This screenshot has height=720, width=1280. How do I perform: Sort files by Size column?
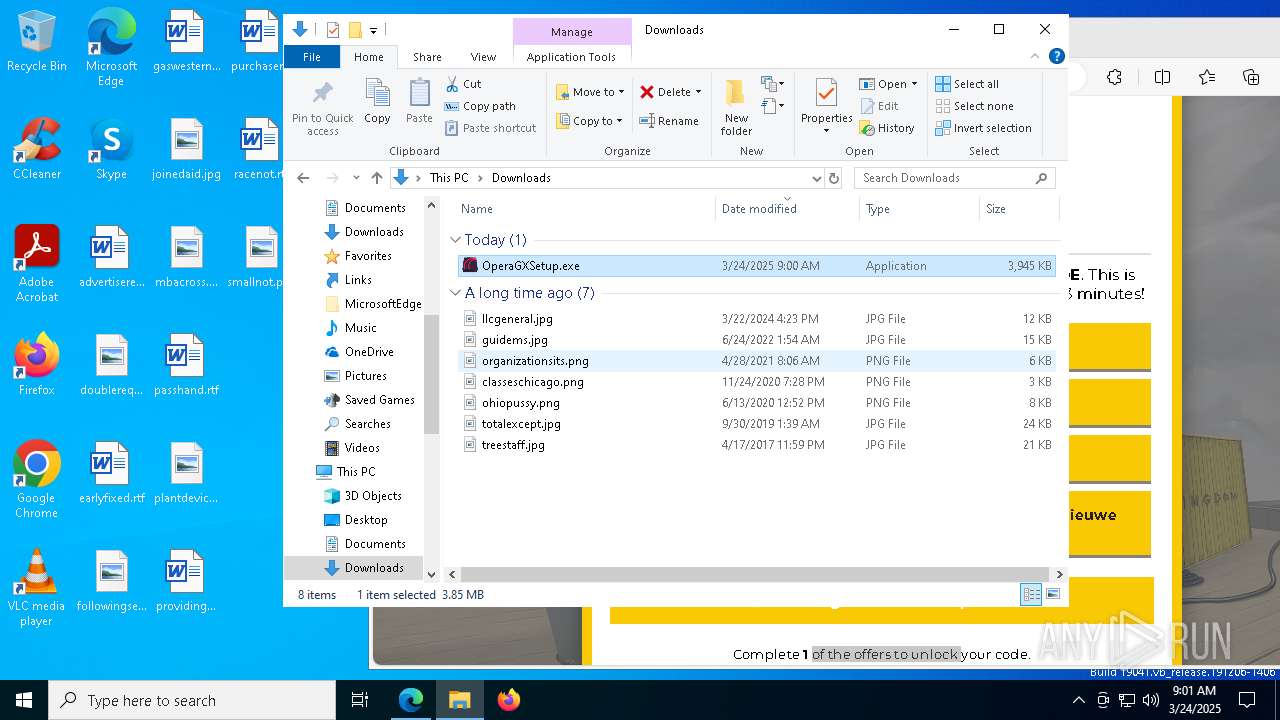[1018, 209]
